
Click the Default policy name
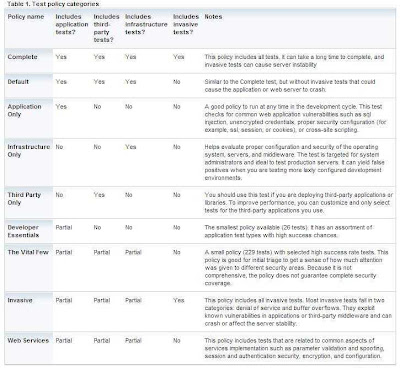pos(18,82)
